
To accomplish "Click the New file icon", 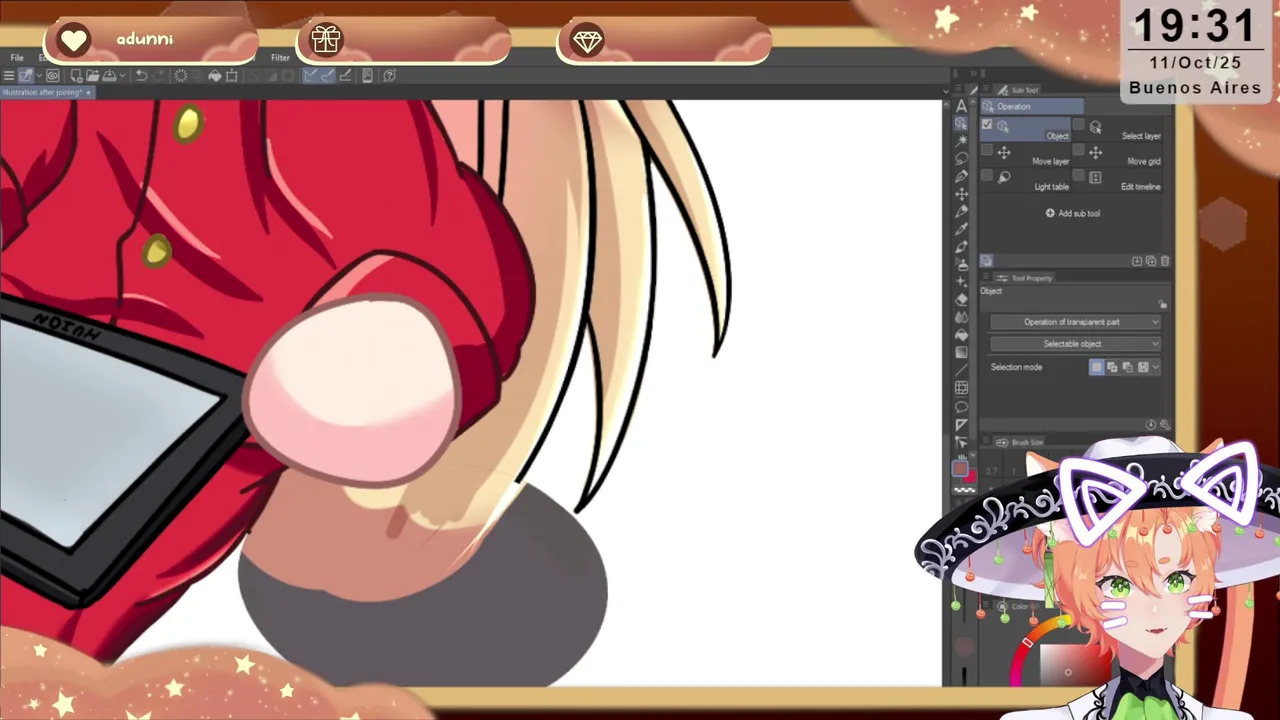I will tap(76, 76).
